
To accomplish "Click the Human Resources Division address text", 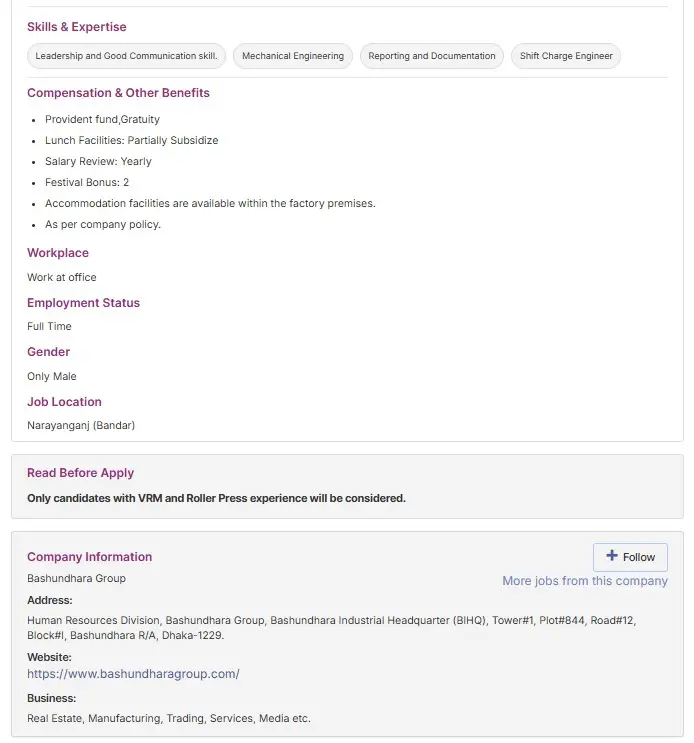I will point(330,620).
